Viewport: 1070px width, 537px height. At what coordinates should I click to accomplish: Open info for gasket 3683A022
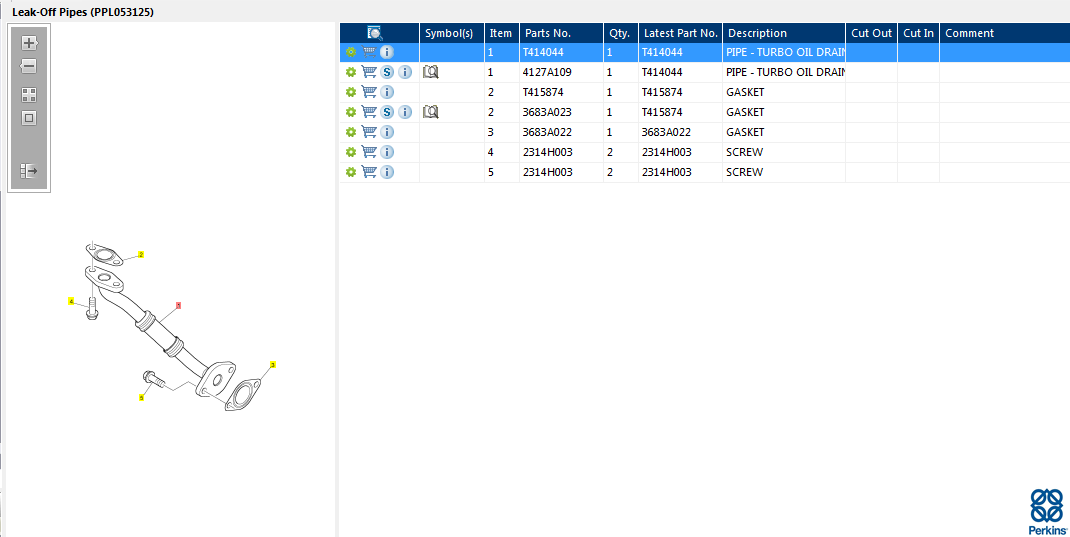(387, 132)
